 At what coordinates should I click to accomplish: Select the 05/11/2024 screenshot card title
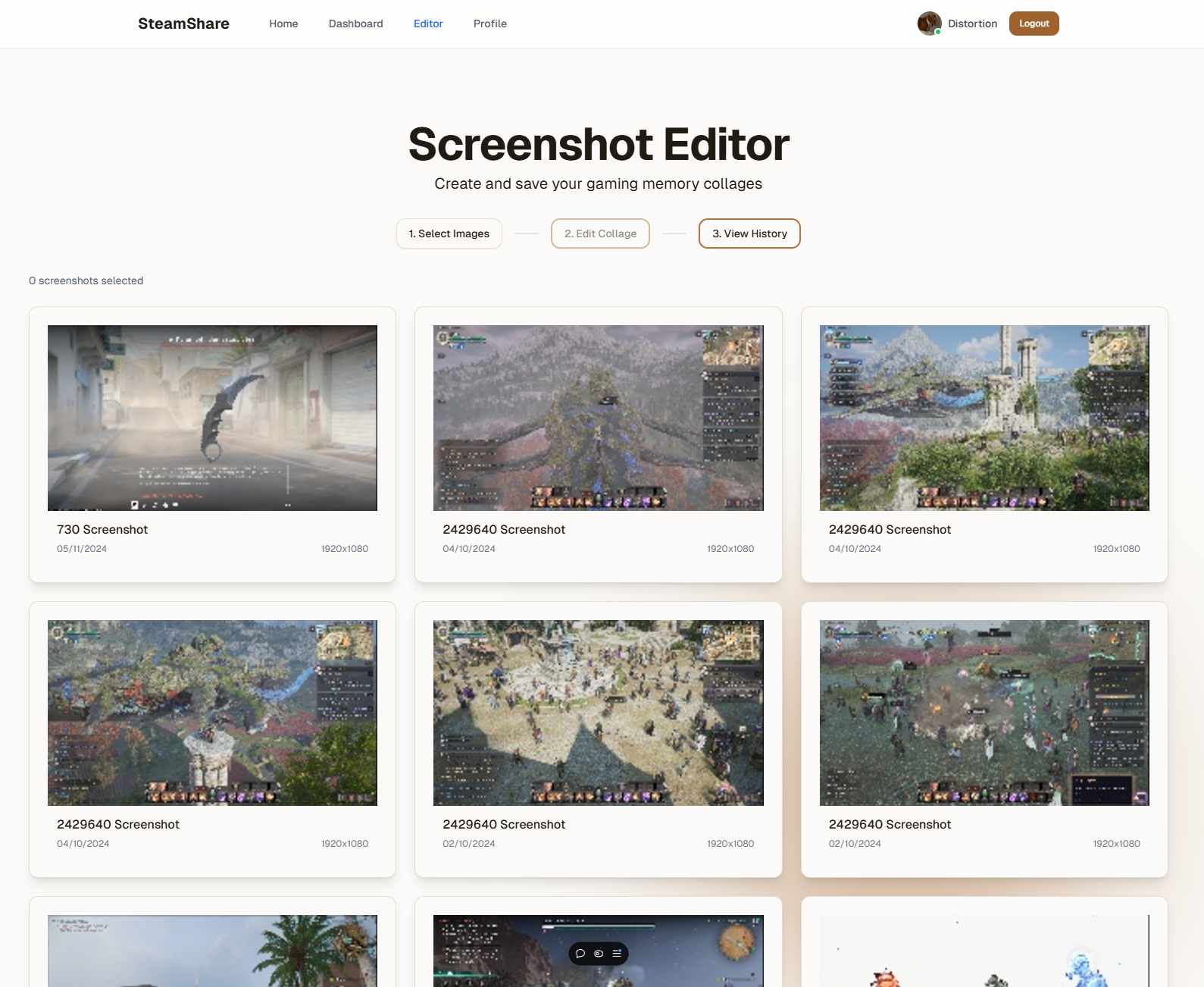(x=102, y=529)
